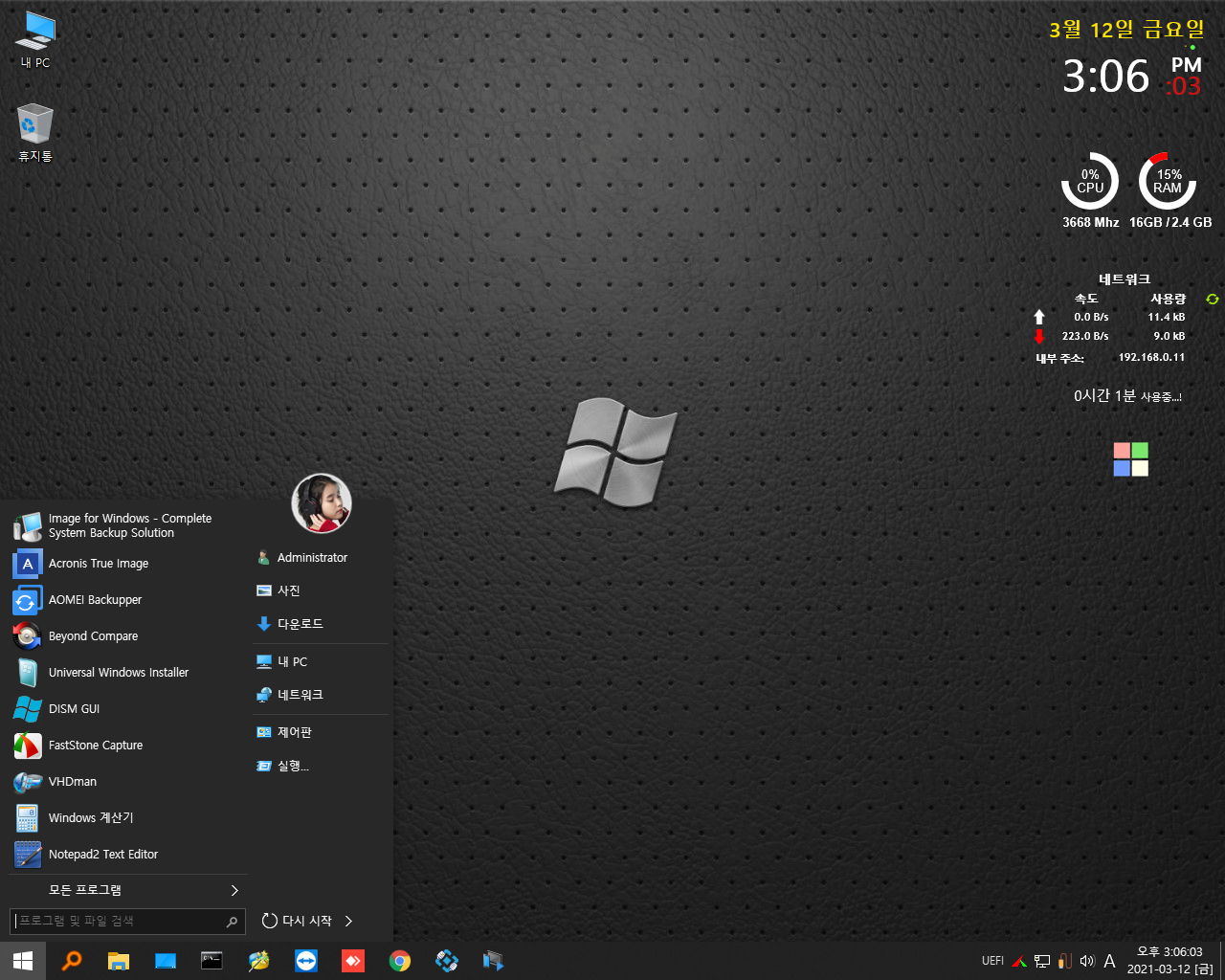
Task: Click the search magnifier in Start search box
Action: pyautogui.click(x=232, y=922)
